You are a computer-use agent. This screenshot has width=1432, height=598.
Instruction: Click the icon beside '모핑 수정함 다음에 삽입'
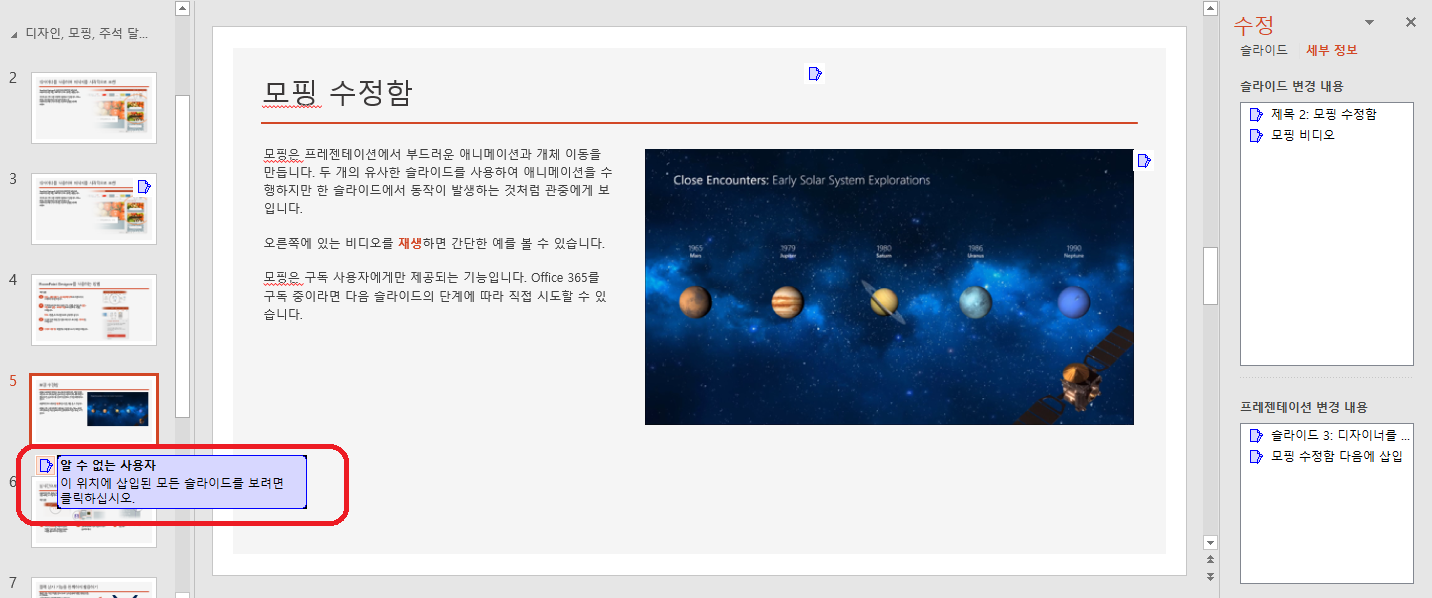pos(1257,457)
